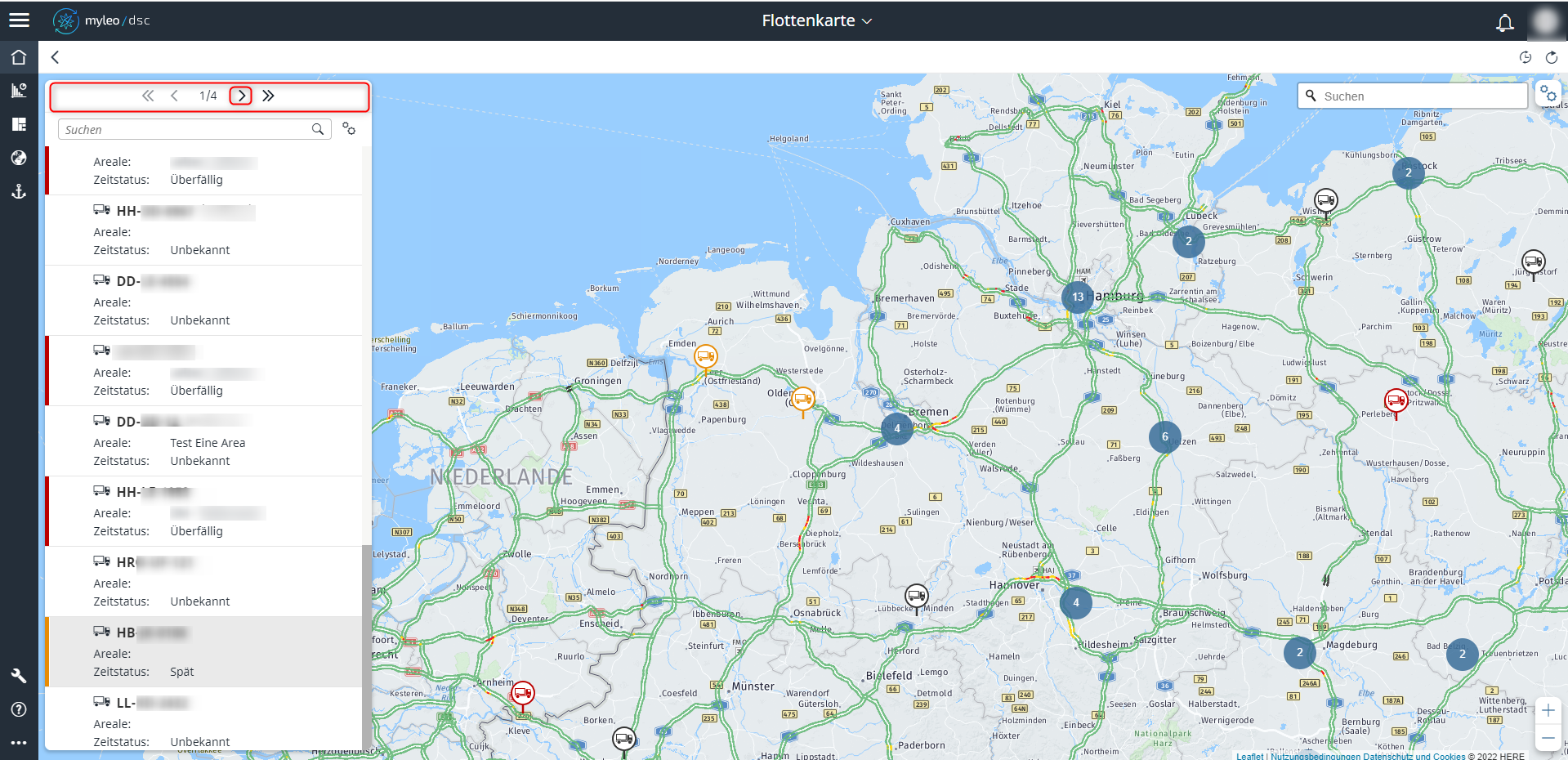The height and width of the screenshot is (760, 1568).
Task: Click red truck marker near Pritzwalk
Action: [x=1396, y=401]
